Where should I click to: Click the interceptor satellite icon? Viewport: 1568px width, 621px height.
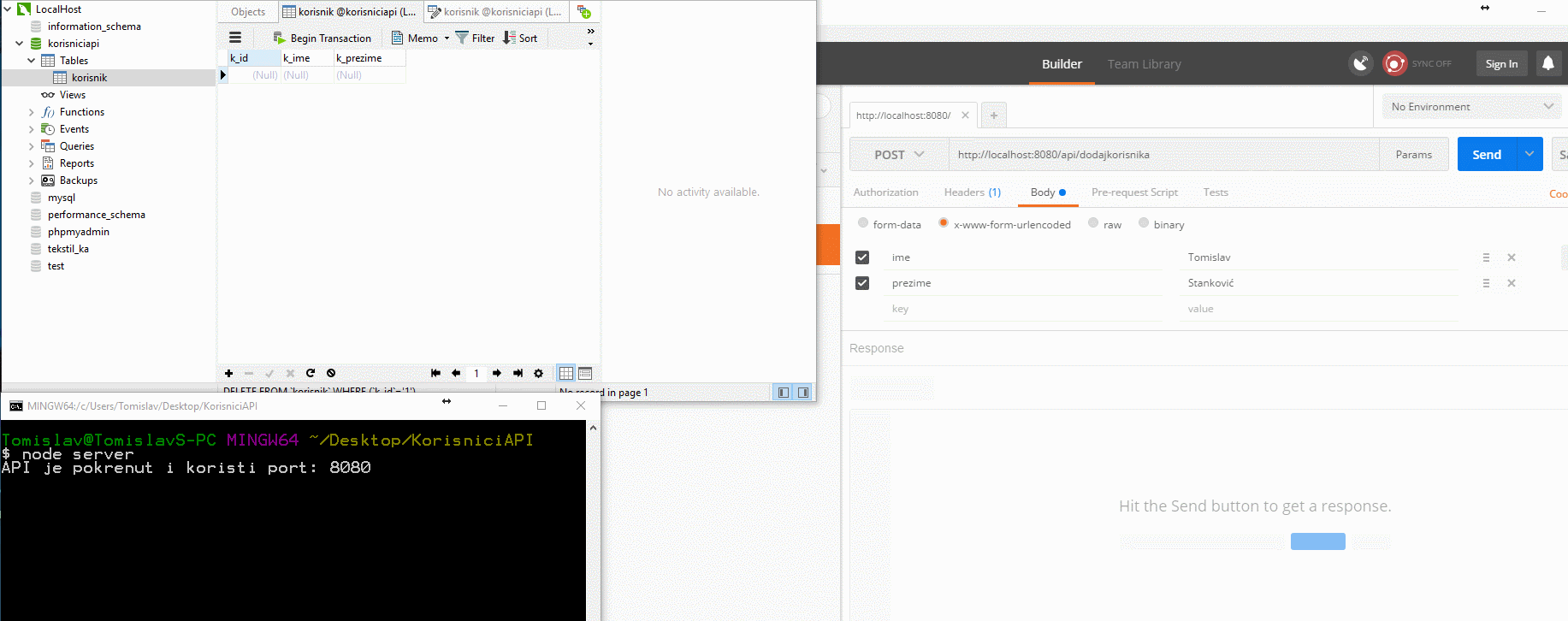pyautogui.click(x=1360, y=63)
